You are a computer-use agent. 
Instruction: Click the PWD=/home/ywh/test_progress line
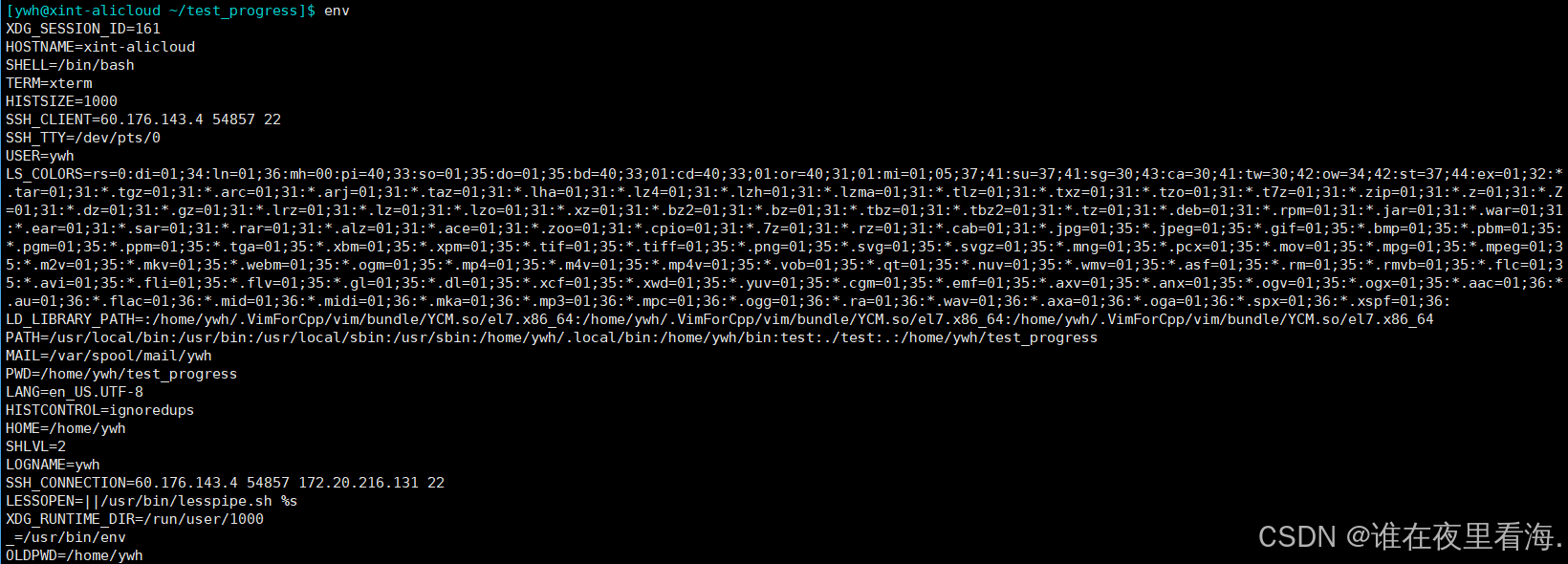pyautogui.click(x=121, y=374)
